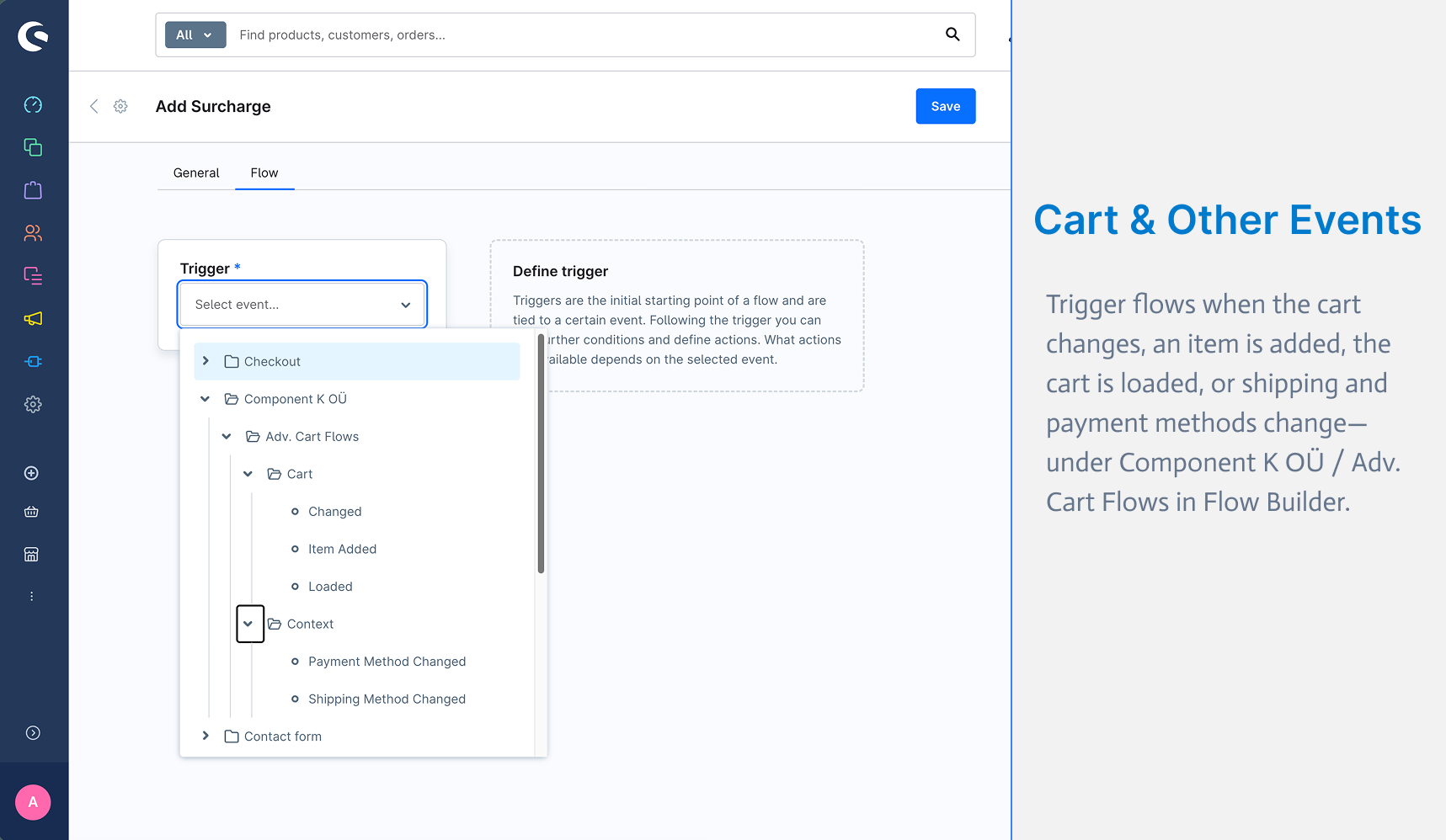
Task: Click the 'Checkout' folder label
Action: point(272,361)
